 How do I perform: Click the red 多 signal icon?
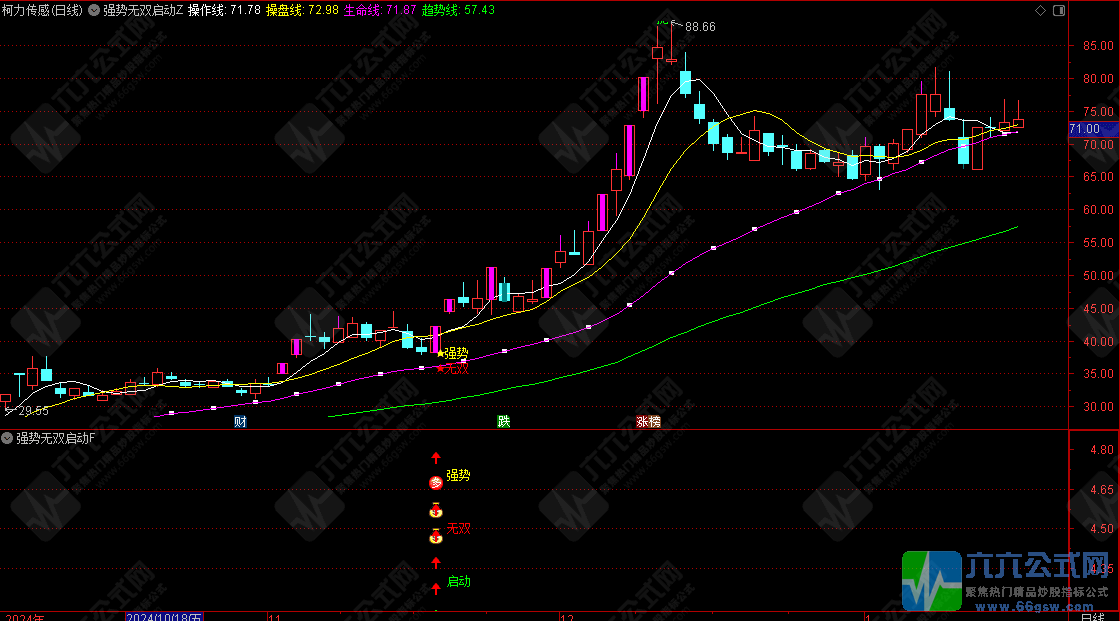pos(436,483)
